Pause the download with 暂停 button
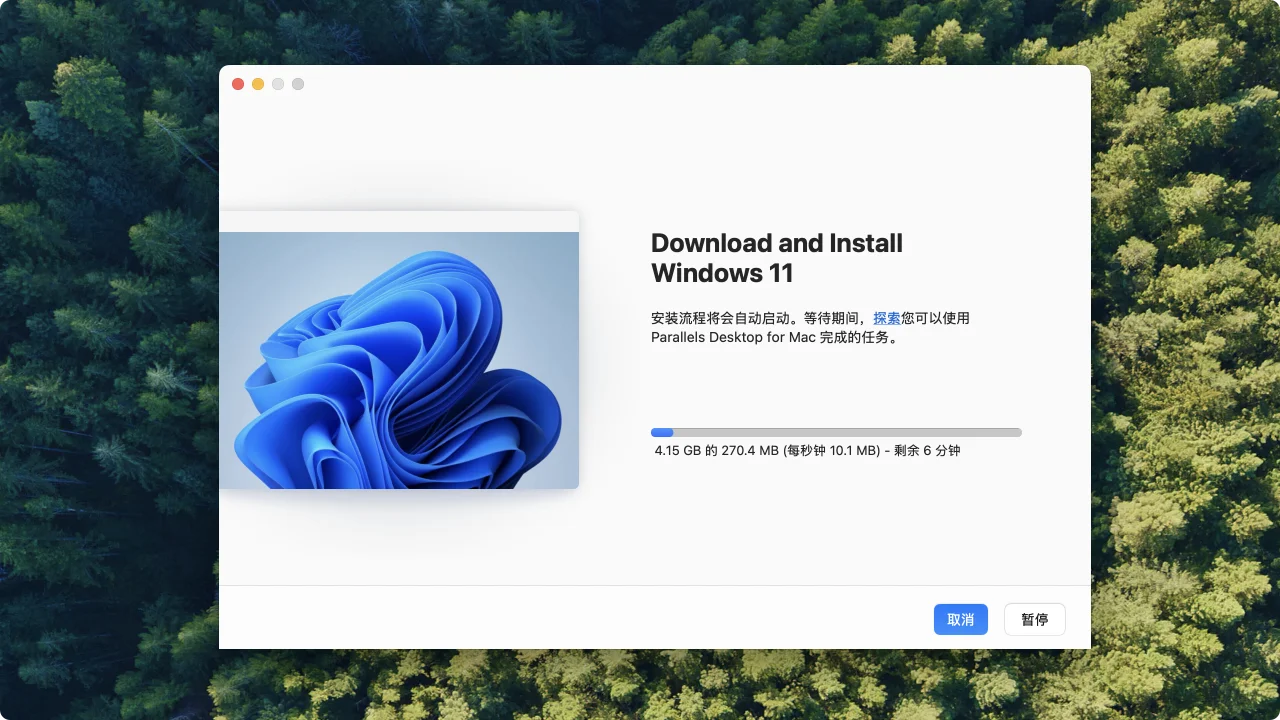 pyautogui.click(x=1035, y=619)
